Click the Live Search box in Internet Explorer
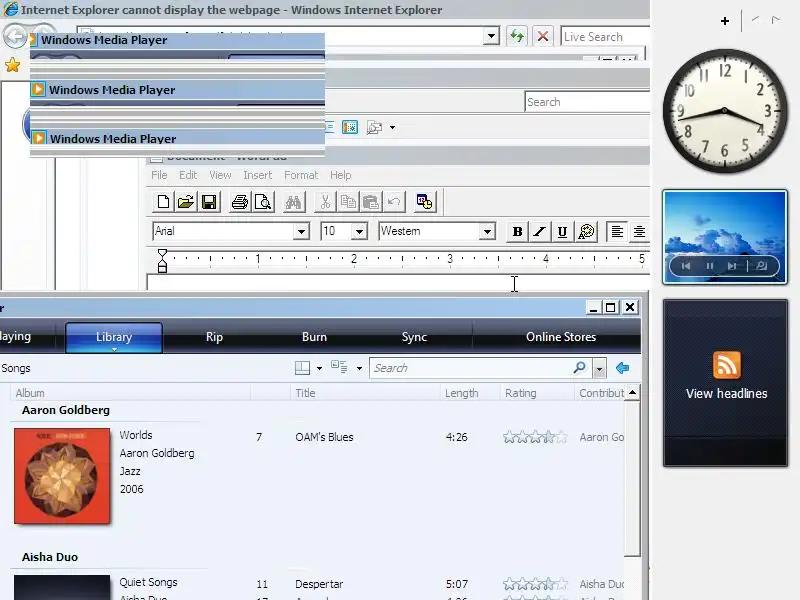Image resolution: width=800 pixels, height=600 pixels. 605,37
